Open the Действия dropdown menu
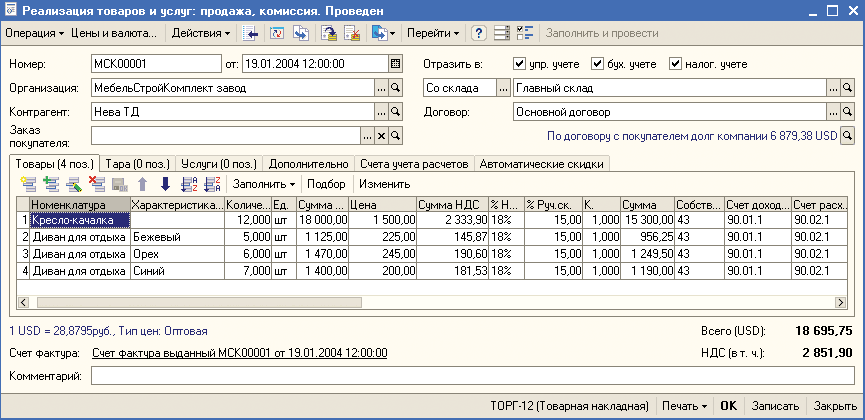Screen dimensions: 865x420 click(200, 33)
